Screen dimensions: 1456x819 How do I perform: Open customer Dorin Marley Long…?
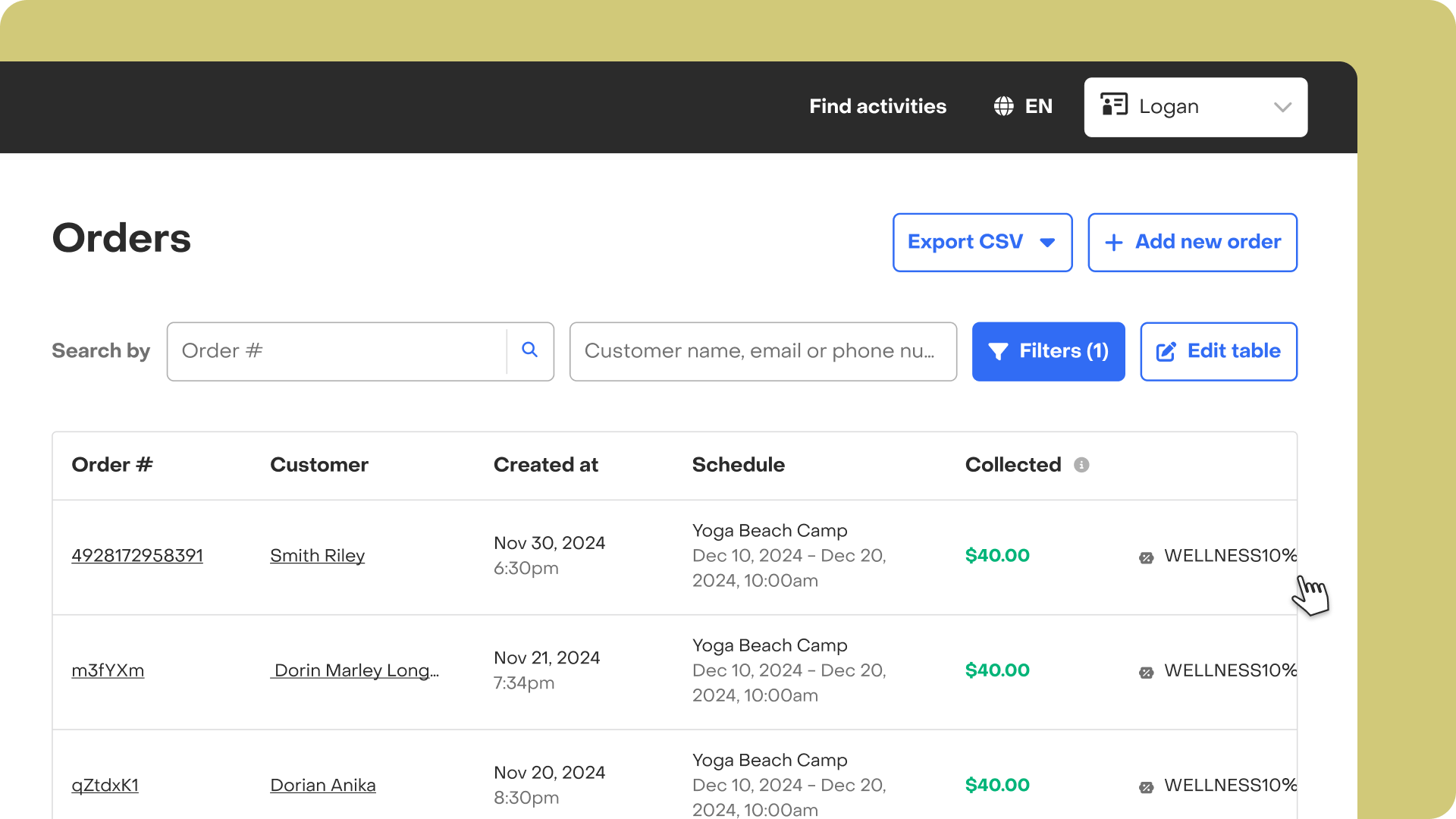pos(354,670)
